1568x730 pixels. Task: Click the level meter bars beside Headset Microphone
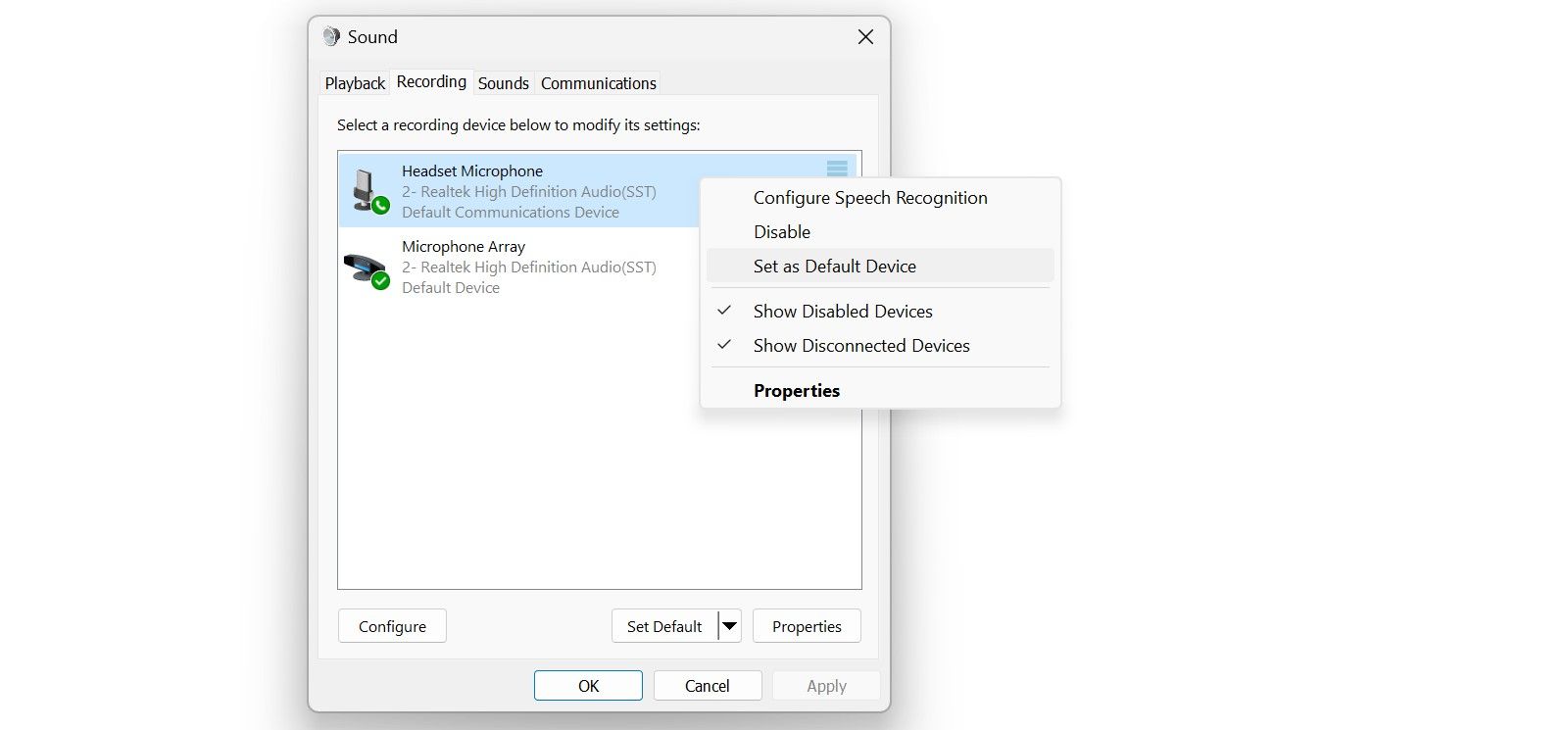(x=837, y=169)
